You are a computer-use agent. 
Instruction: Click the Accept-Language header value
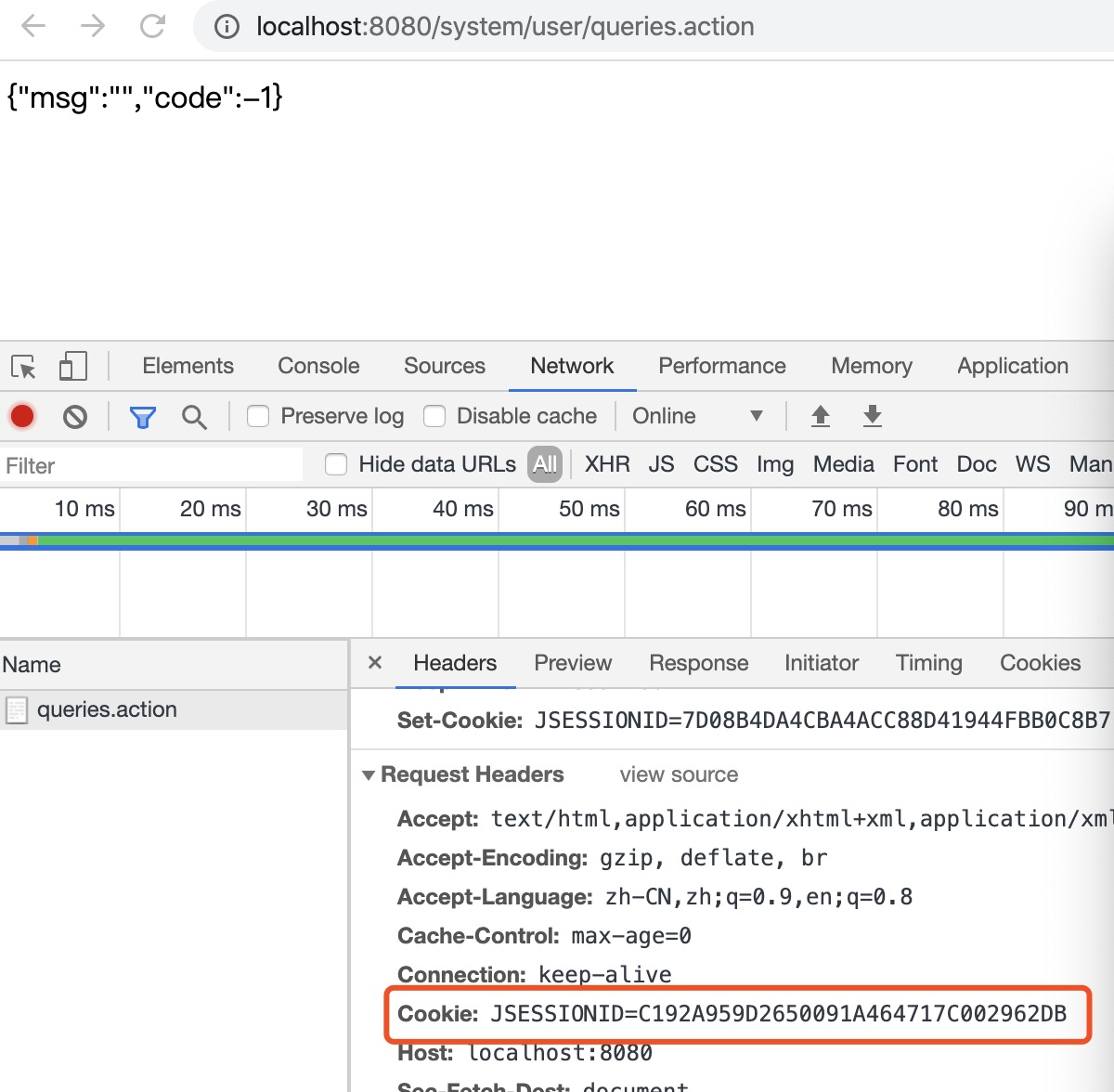tap(758, 897)
